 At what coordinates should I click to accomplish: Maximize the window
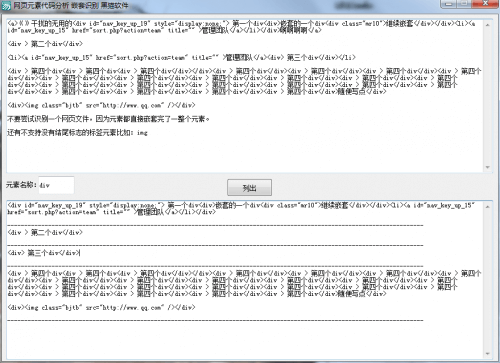pos(464,3)
